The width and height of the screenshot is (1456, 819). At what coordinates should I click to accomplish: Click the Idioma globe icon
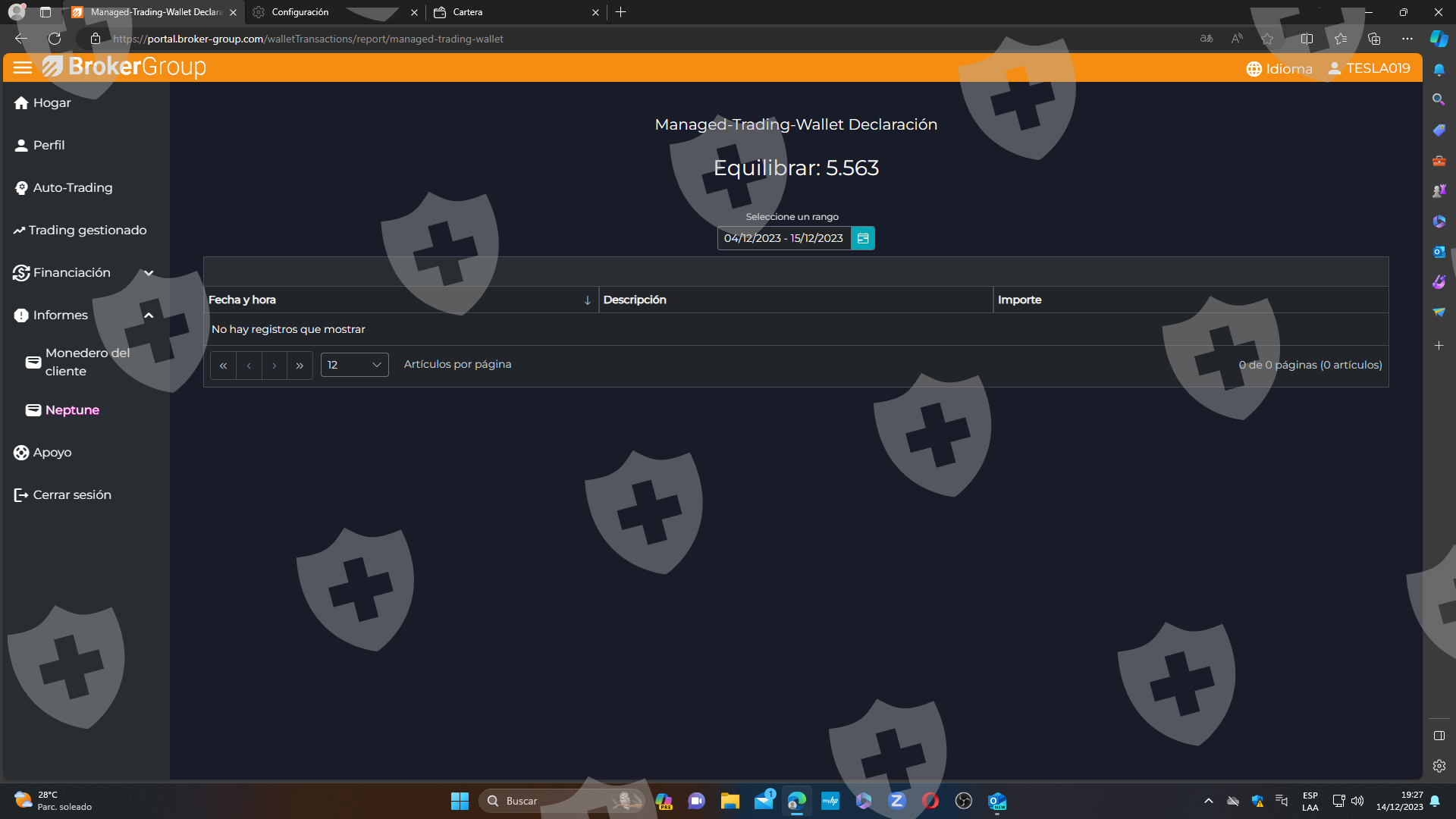coord(1254,69)
